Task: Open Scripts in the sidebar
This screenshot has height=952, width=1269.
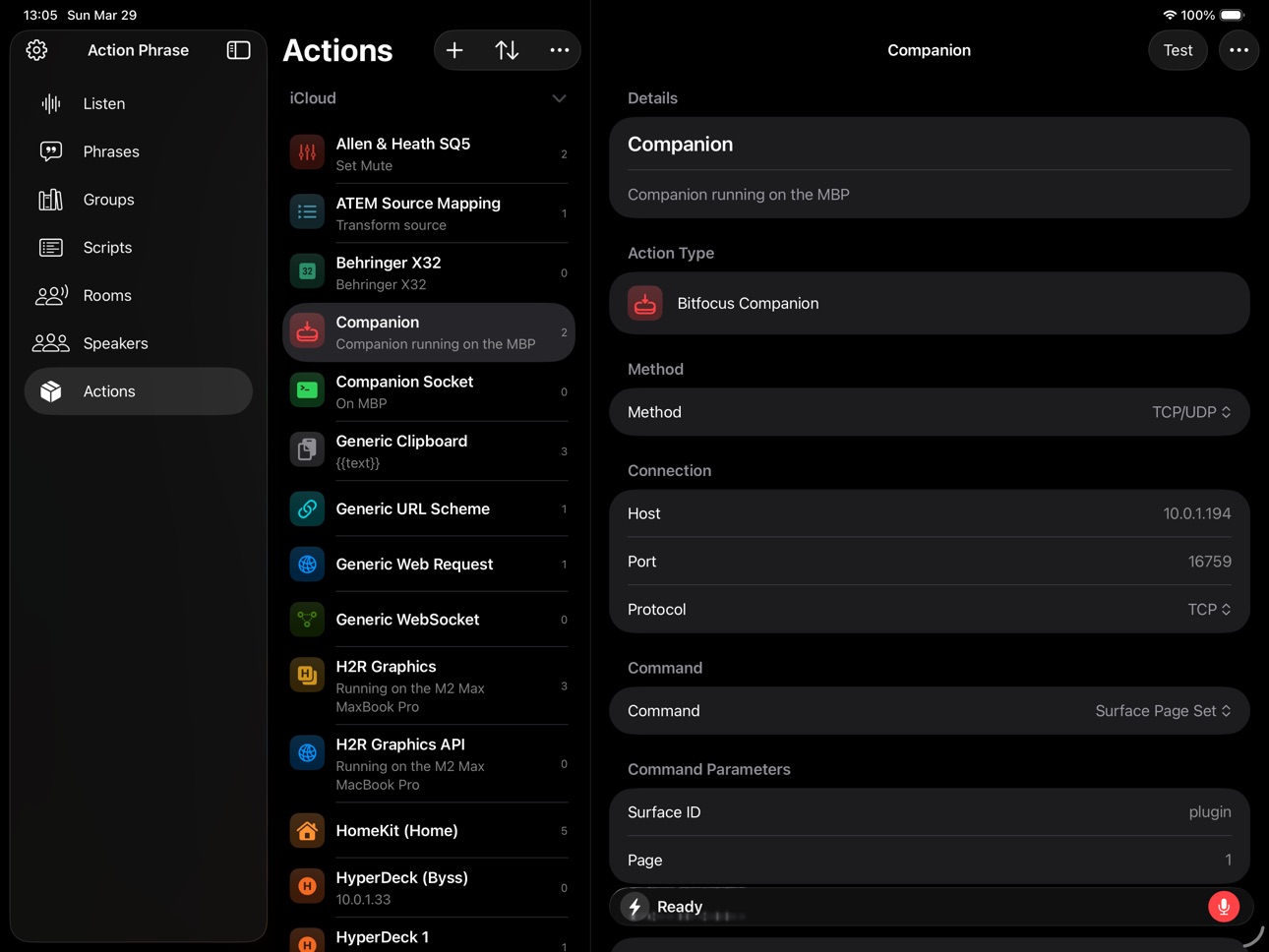Action: tap(139, 248)
